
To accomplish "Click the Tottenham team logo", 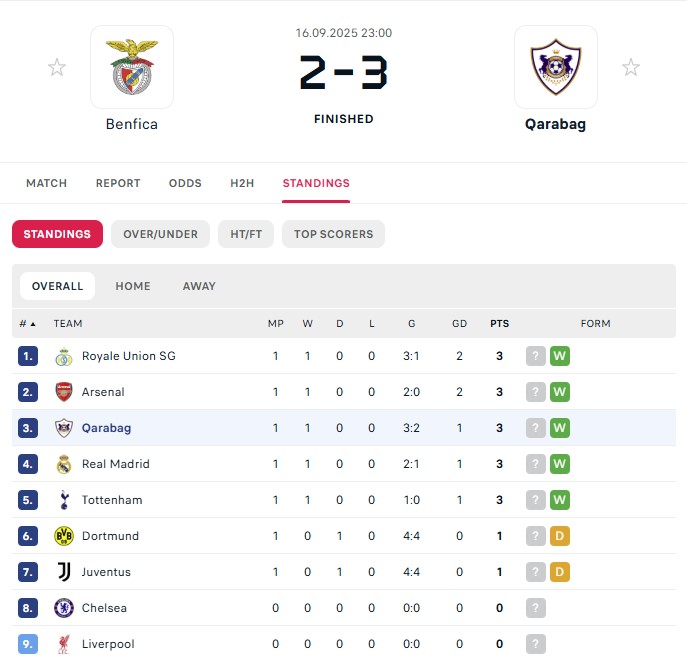I will click(x=64, y=500).
